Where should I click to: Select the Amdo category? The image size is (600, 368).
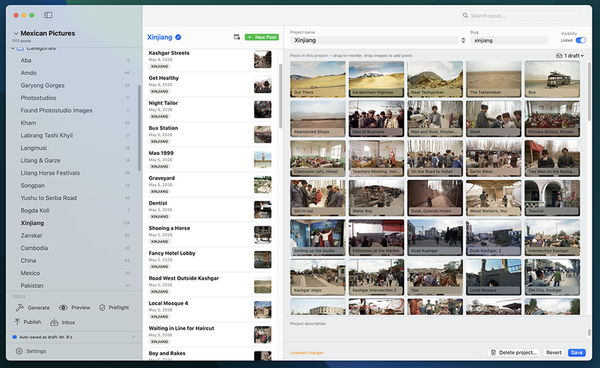tap(75, 73)
